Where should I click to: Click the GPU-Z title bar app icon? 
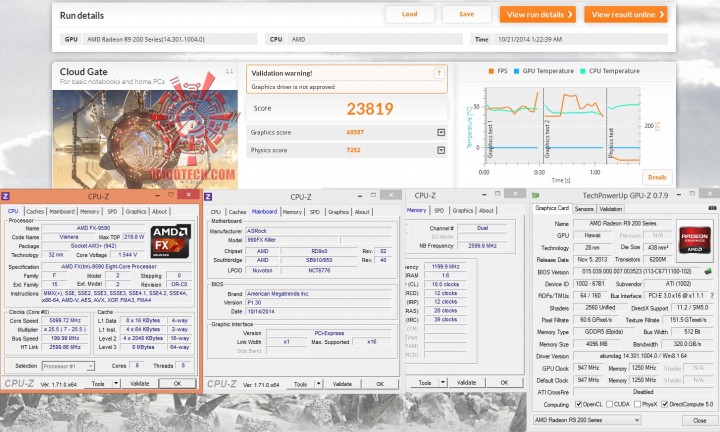[535, 195]
